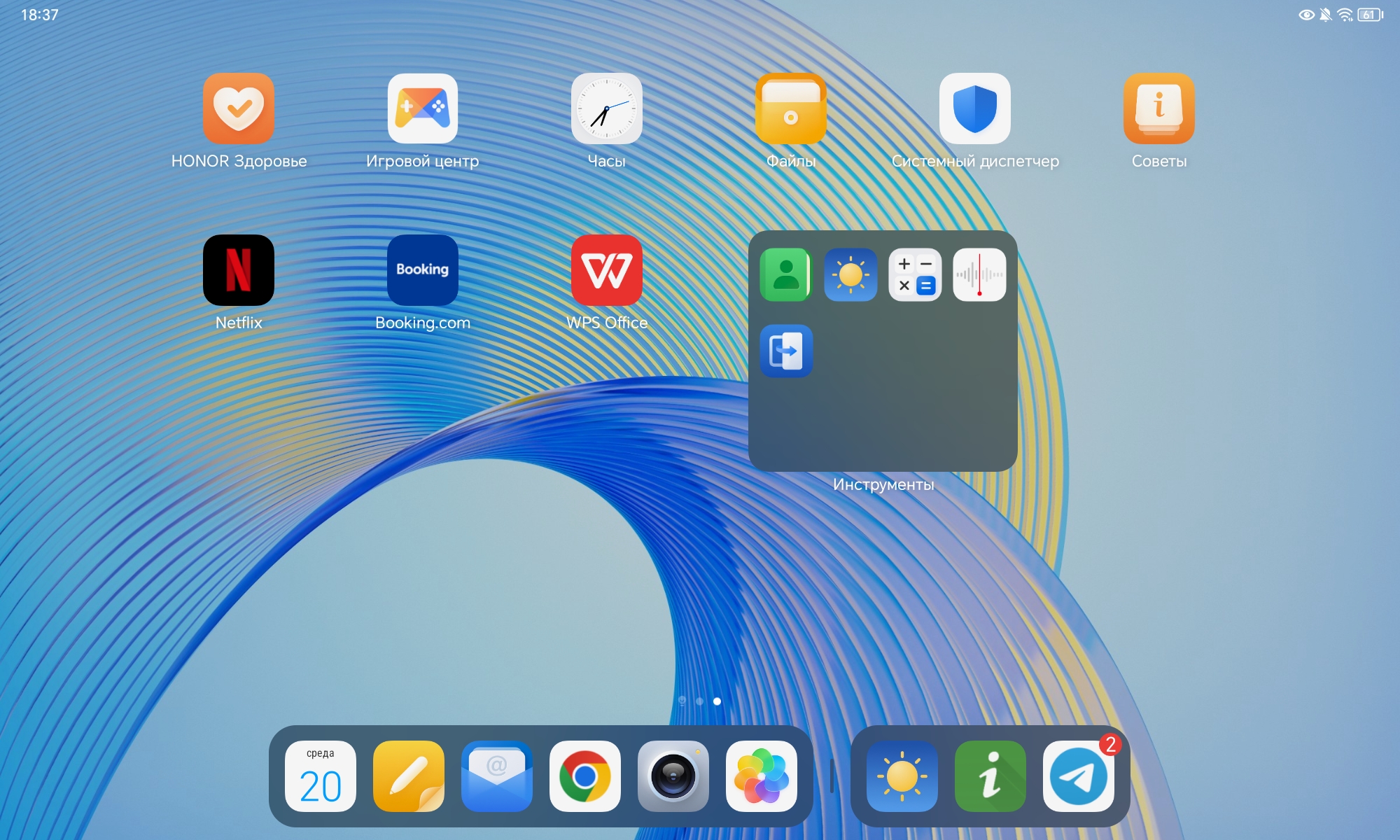Go to second home screen page dot
Screen dimensions: 1400x840
(x=699, y=701)
